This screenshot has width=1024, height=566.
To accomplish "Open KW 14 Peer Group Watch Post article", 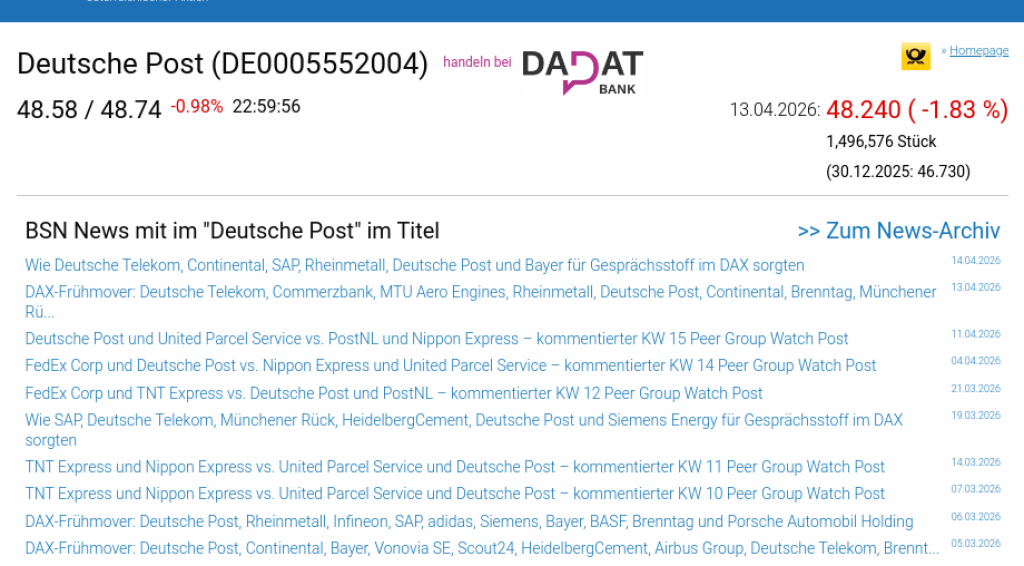I will [451, 365].
